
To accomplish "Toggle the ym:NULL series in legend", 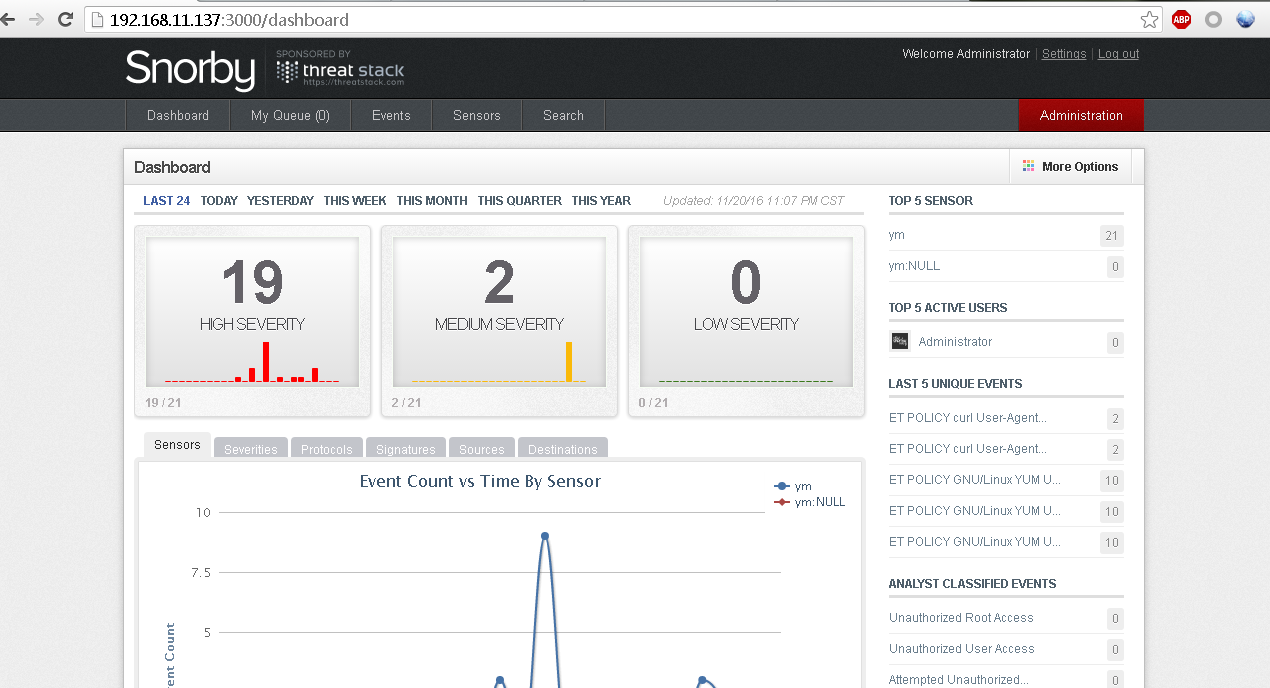I will point(818,502).
